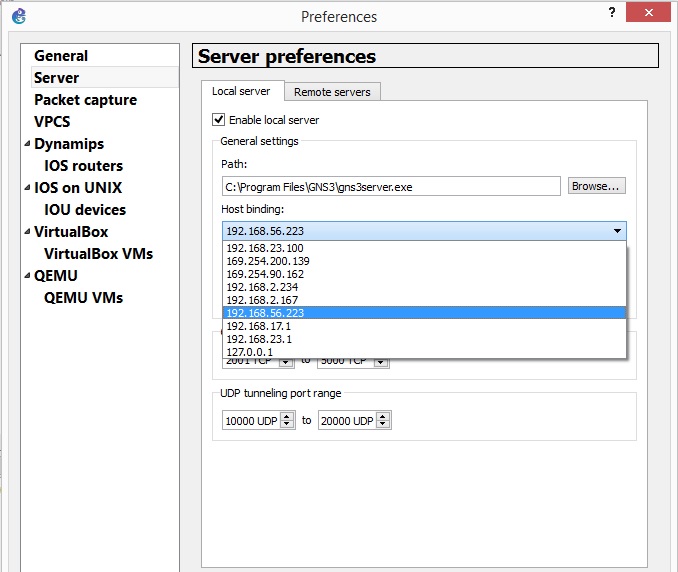
Task: Choose 192.168.23.1 from host list
Action: (424, 339)
